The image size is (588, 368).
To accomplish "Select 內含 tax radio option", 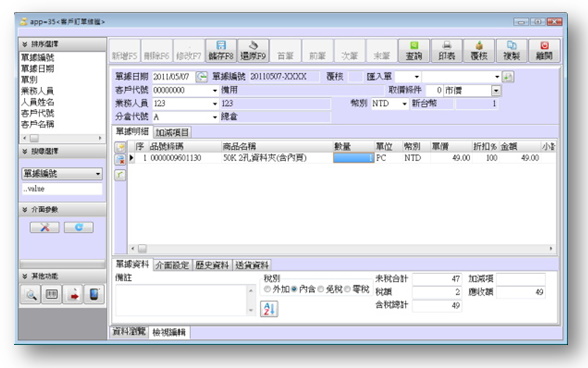I will coord(294,289).
